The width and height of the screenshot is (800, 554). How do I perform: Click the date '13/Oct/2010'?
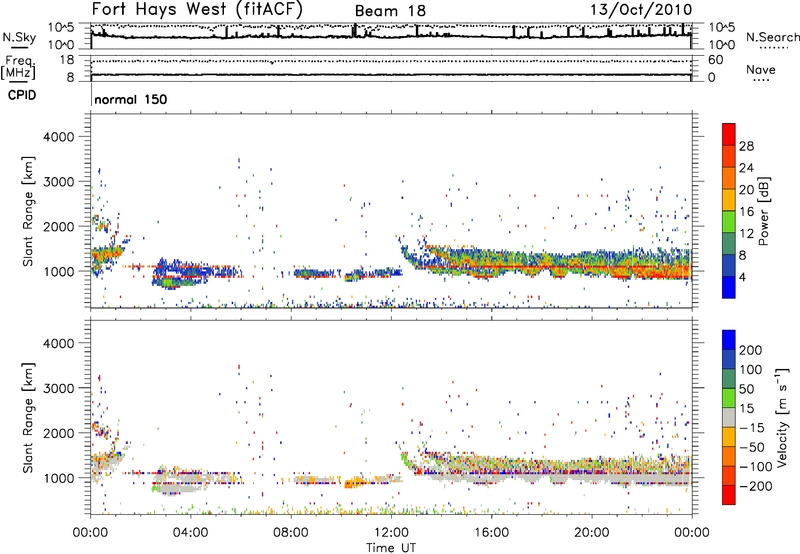(x=641, y=9)
